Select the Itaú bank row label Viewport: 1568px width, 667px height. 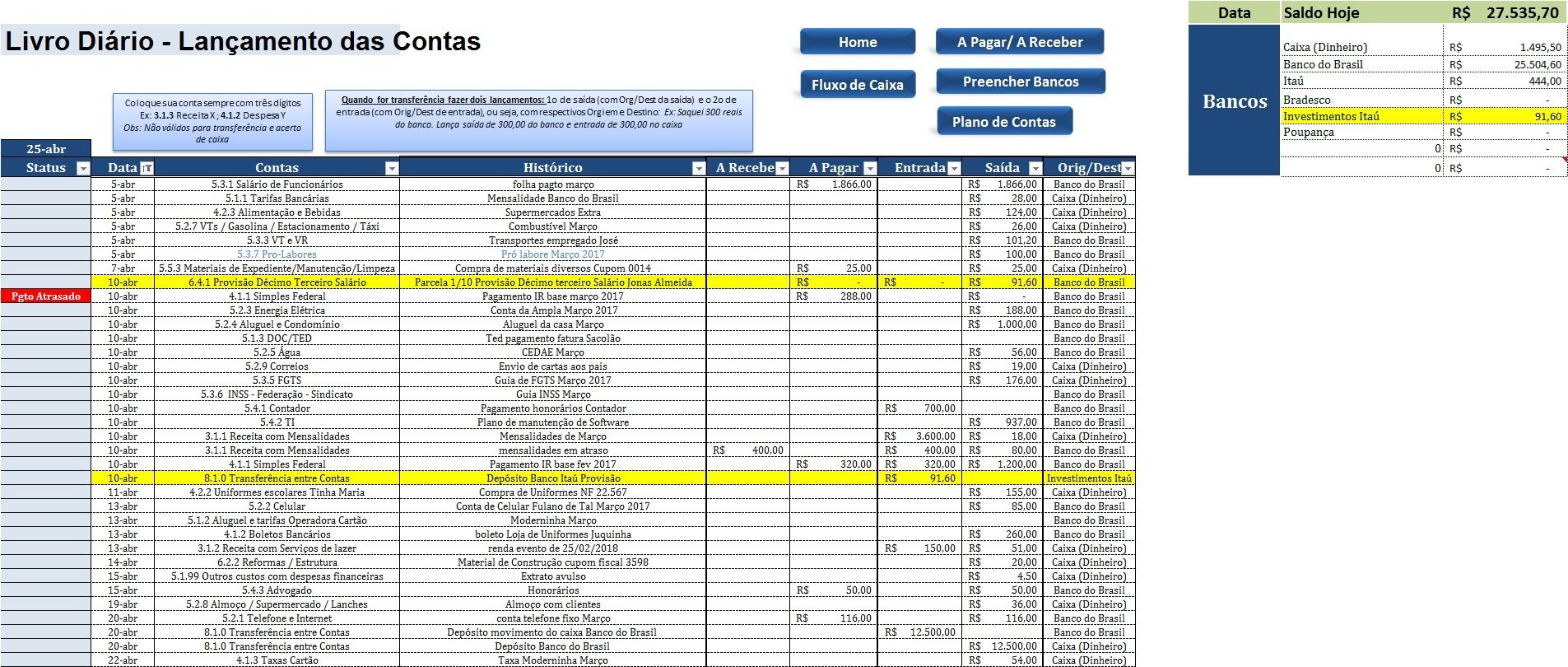coord(1293,81)
